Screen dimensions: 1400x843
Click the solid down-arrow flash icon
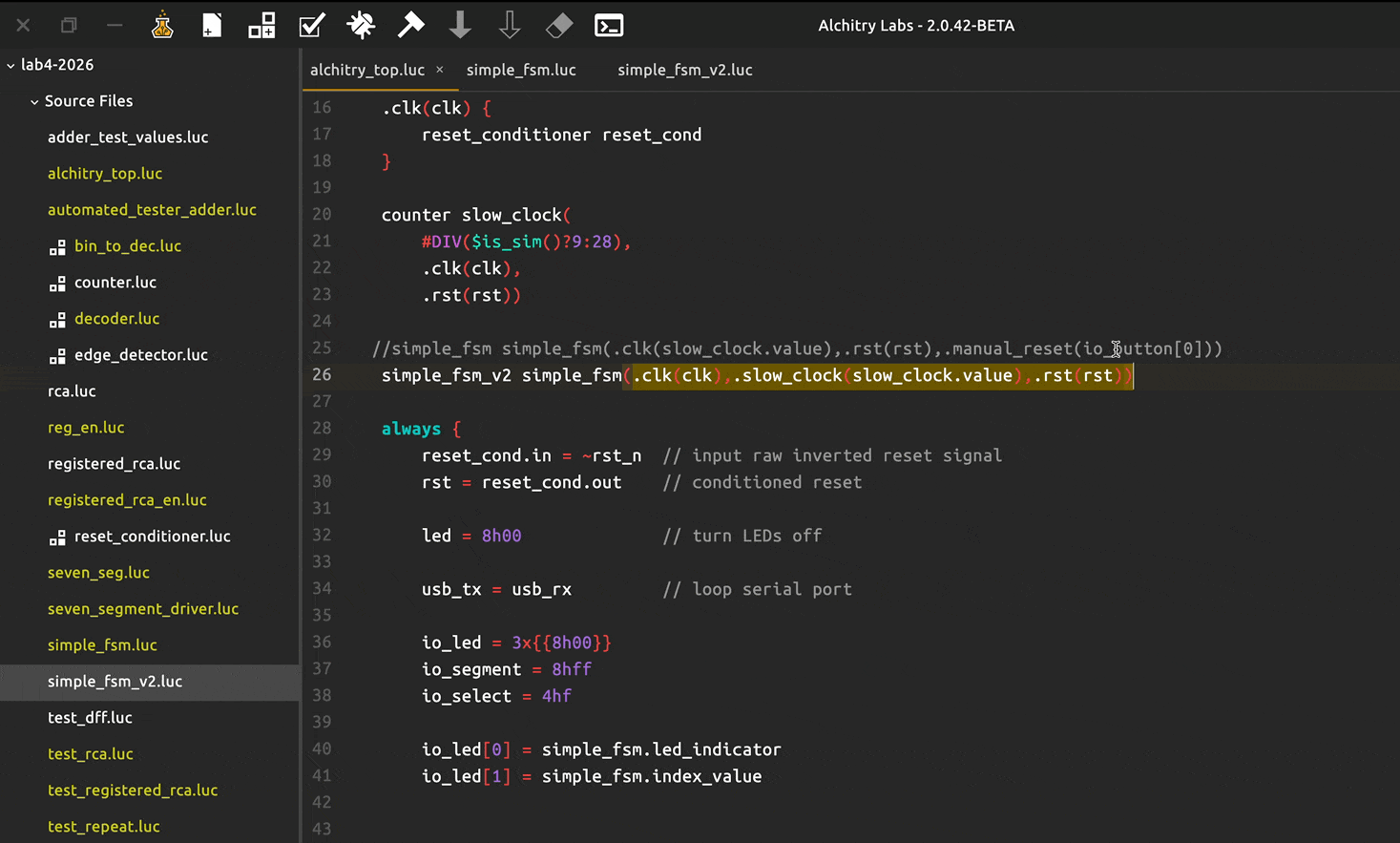(x=460, y=26)
